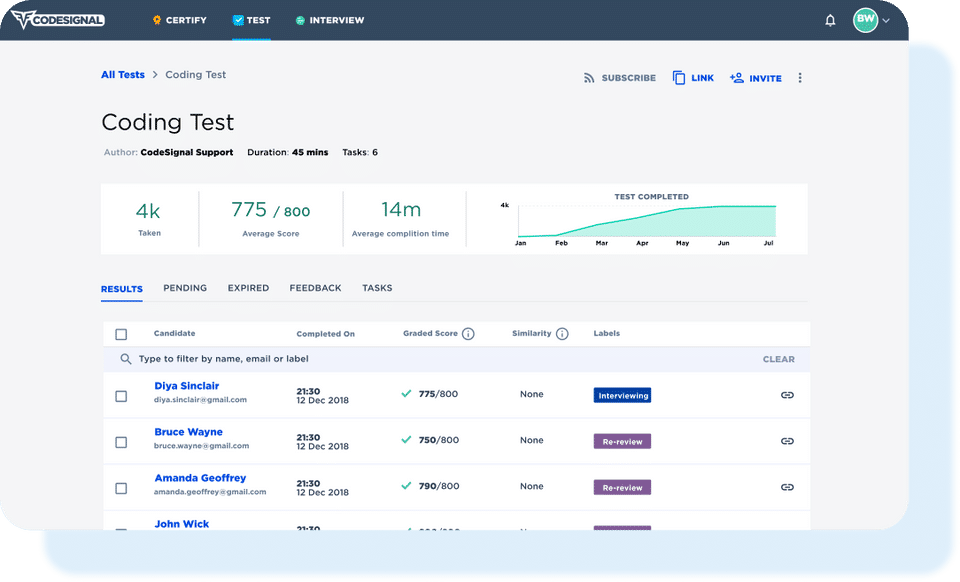Click the Similarity info icon

(x=561, y=334)
